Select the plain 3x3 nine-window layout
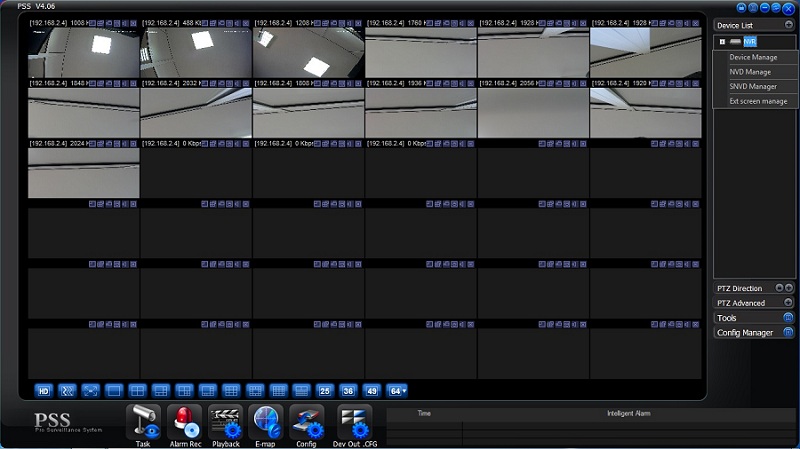The height and width of the screenshot is (449, 800). (x=231, y=391)
